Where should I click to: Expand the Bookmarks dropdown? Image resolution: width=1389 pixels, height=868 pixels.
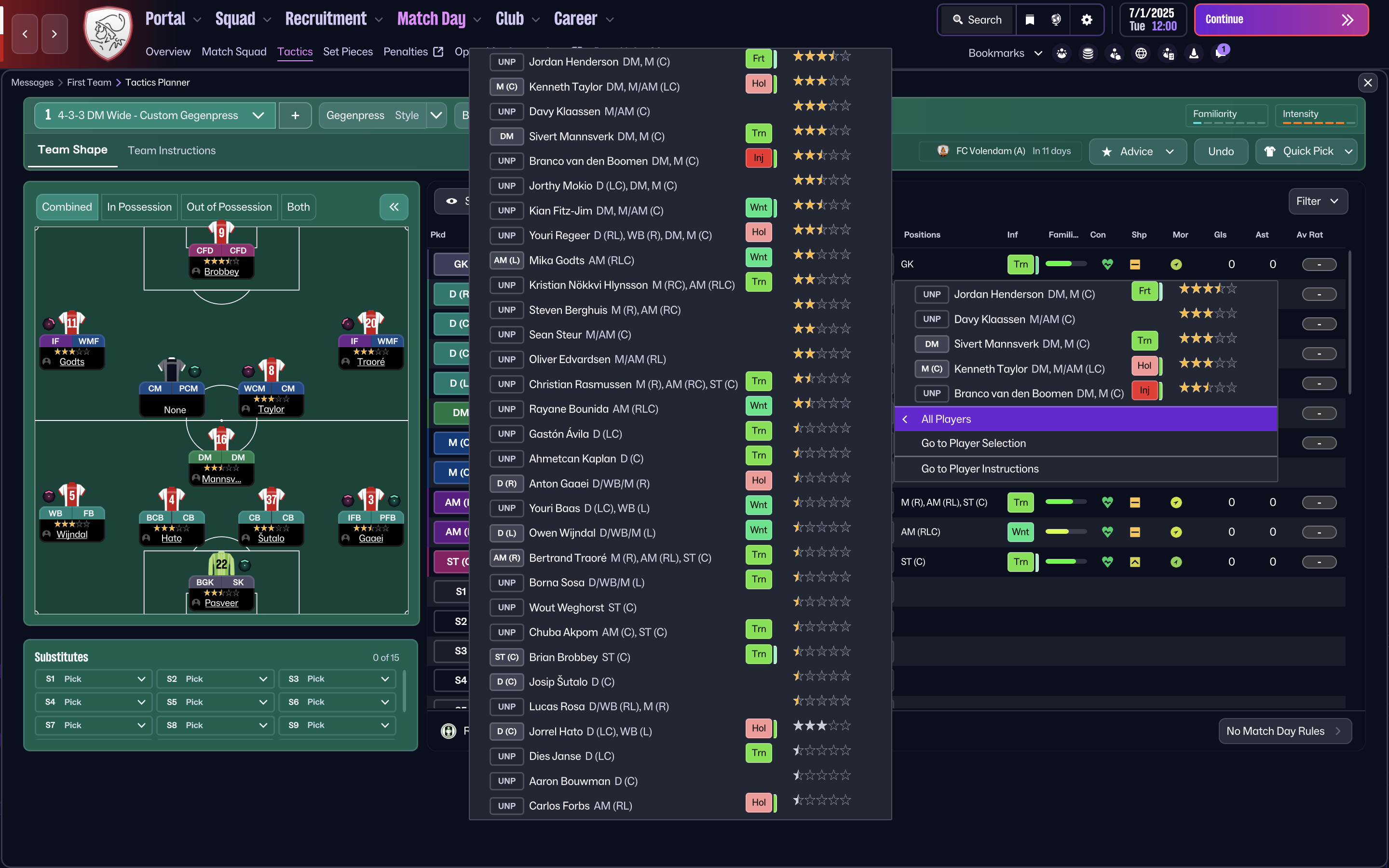1005,54
